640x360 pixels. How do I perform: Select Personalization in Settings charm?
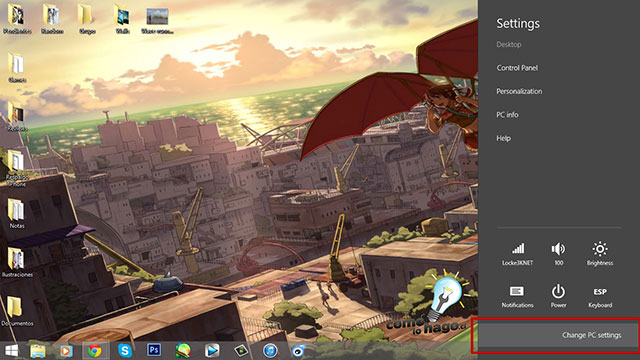tap(519, 91)
